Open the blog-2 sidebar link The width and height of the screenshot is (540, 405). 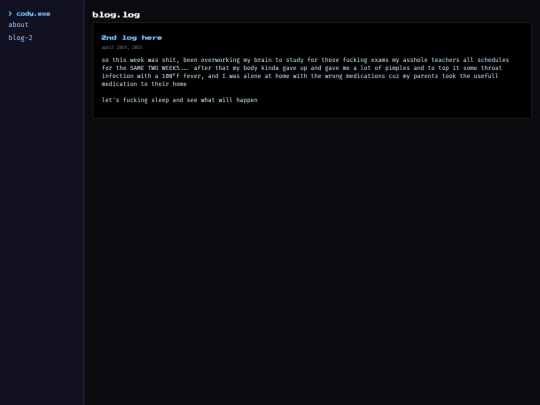[20, 38]
